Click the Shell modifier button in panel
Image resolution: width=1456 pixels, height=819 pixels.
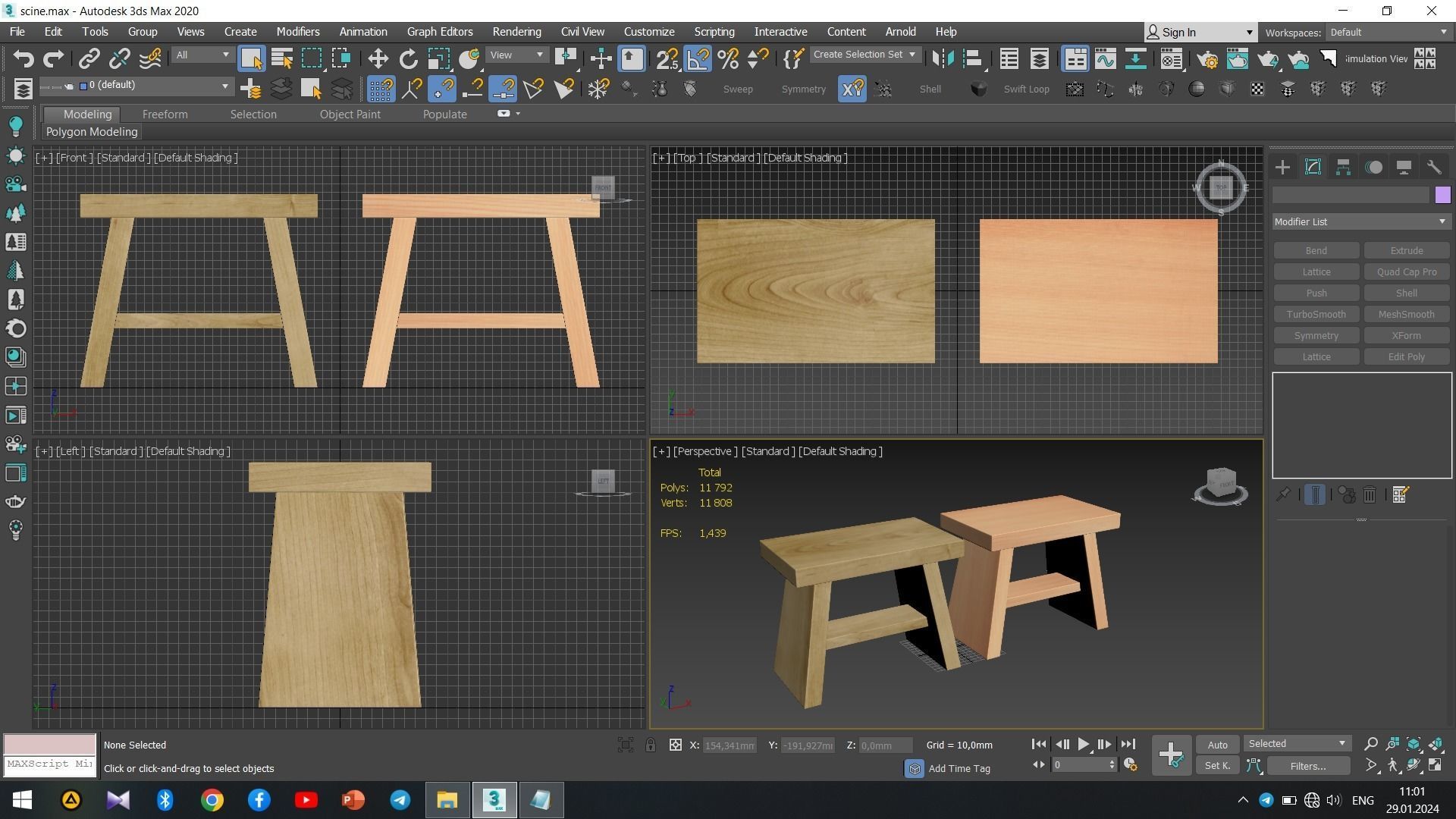tap(1406, 293)
